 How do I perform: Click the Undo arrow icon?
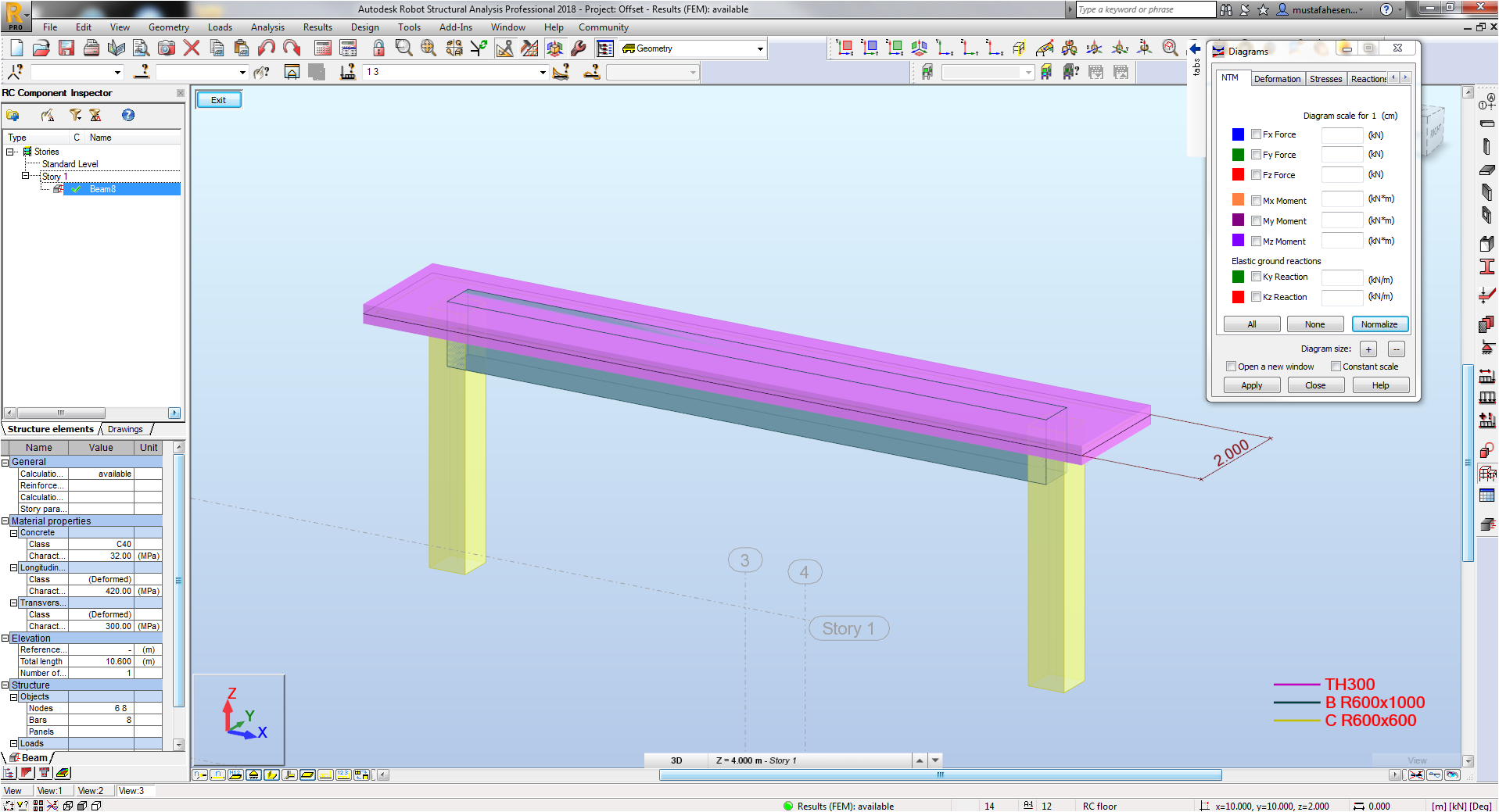[x=267, y=48]
